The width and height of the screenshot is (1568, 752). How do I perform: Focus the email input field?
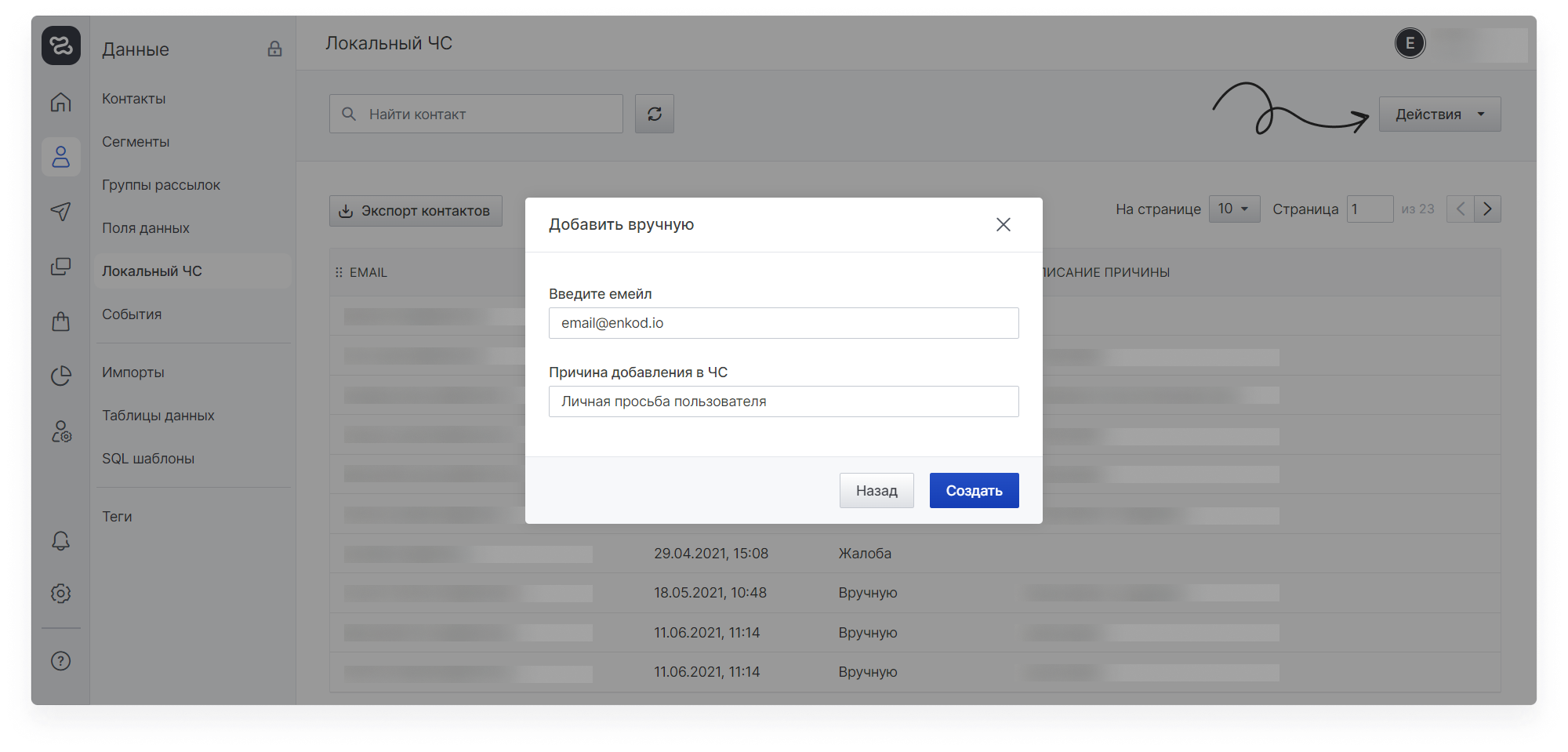pyautogui.click(x=784, y=323)
